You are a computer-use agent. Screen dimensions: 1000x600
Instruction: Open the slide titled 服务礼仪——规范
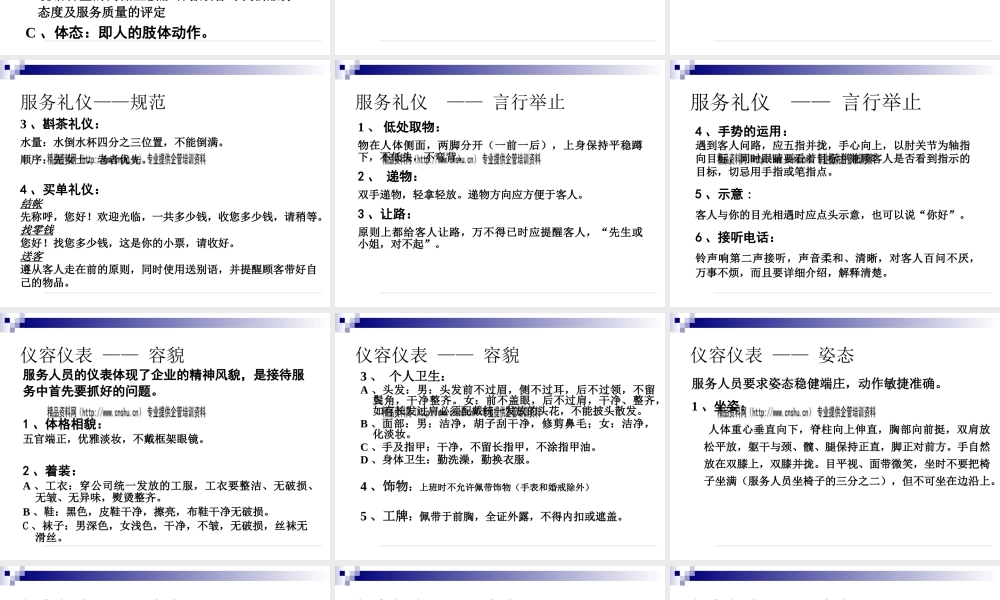(165, 184)
